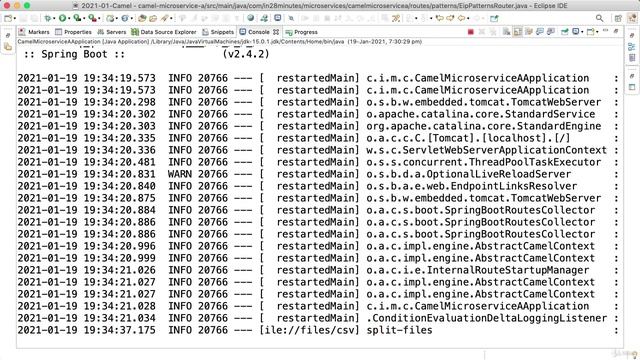The height and width of the screenshot is (360, 640).
Task: Switch to the Properties tab
Action: (x=73, y=32)
